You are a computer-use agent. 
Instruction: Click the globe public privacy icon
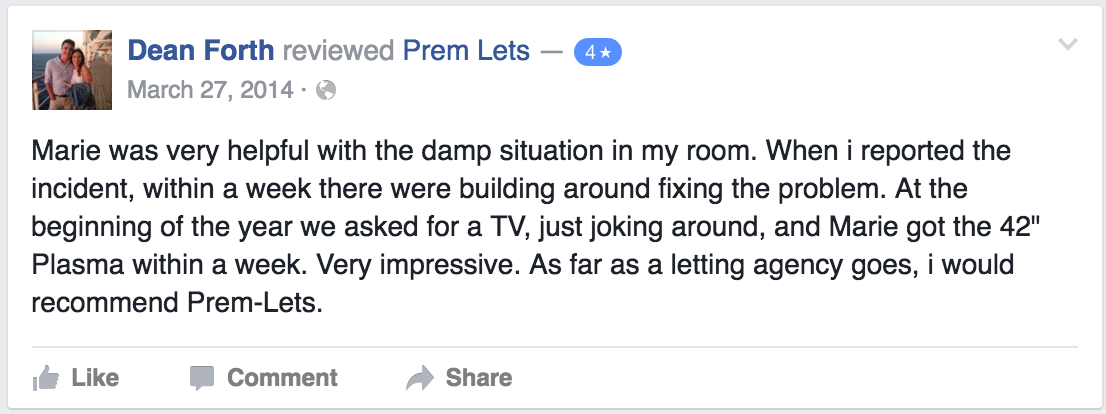325,90
